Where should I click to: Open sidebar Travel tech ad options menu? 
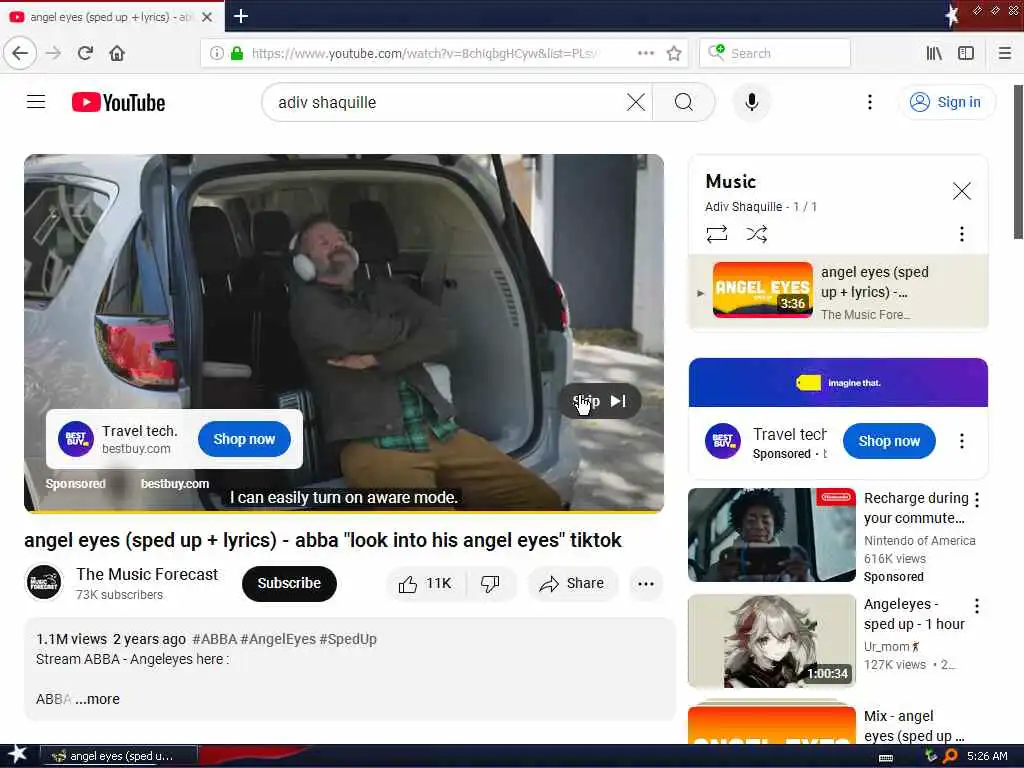(961, 441)
